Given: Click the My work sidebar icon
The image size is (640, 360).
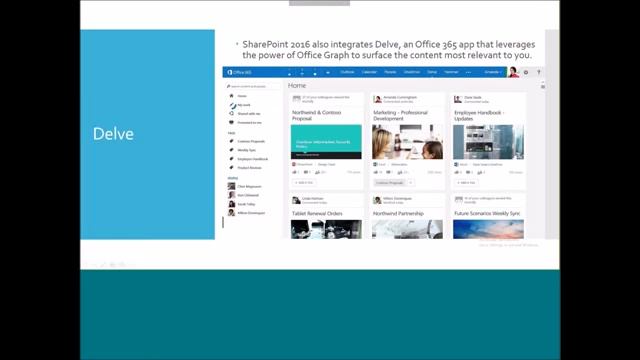Looking at the screenshot, I should (x=232, y=105).
